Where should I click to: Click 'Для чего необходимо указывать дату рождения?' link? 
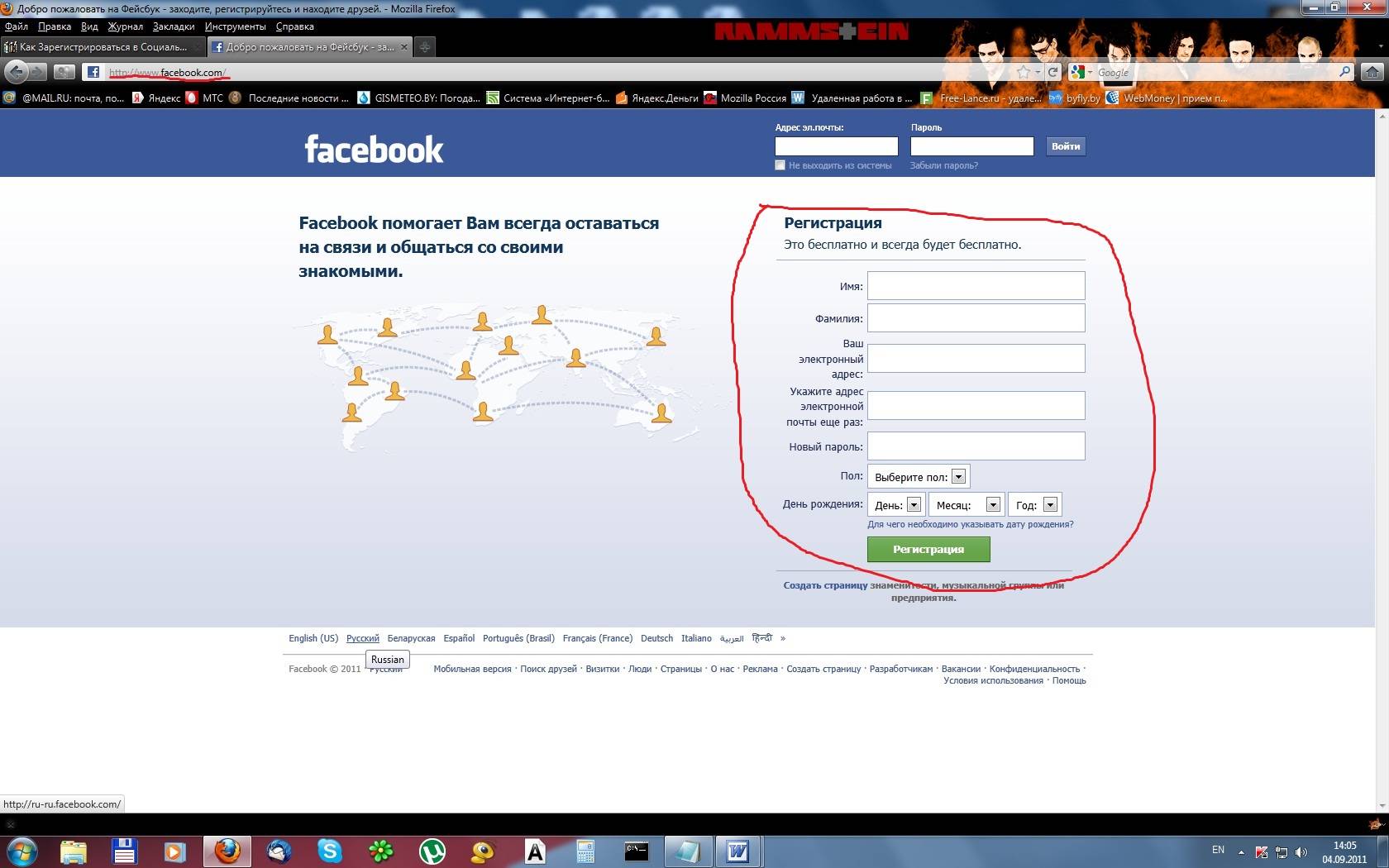coord(971,524)
